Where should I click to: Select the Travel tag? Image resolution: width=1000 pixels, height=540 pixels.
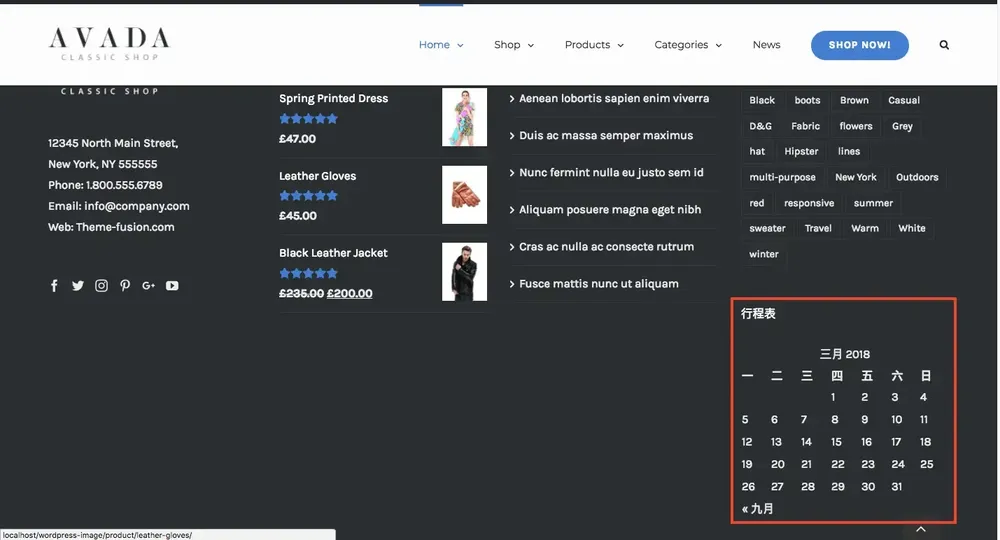tap(818, 228)
